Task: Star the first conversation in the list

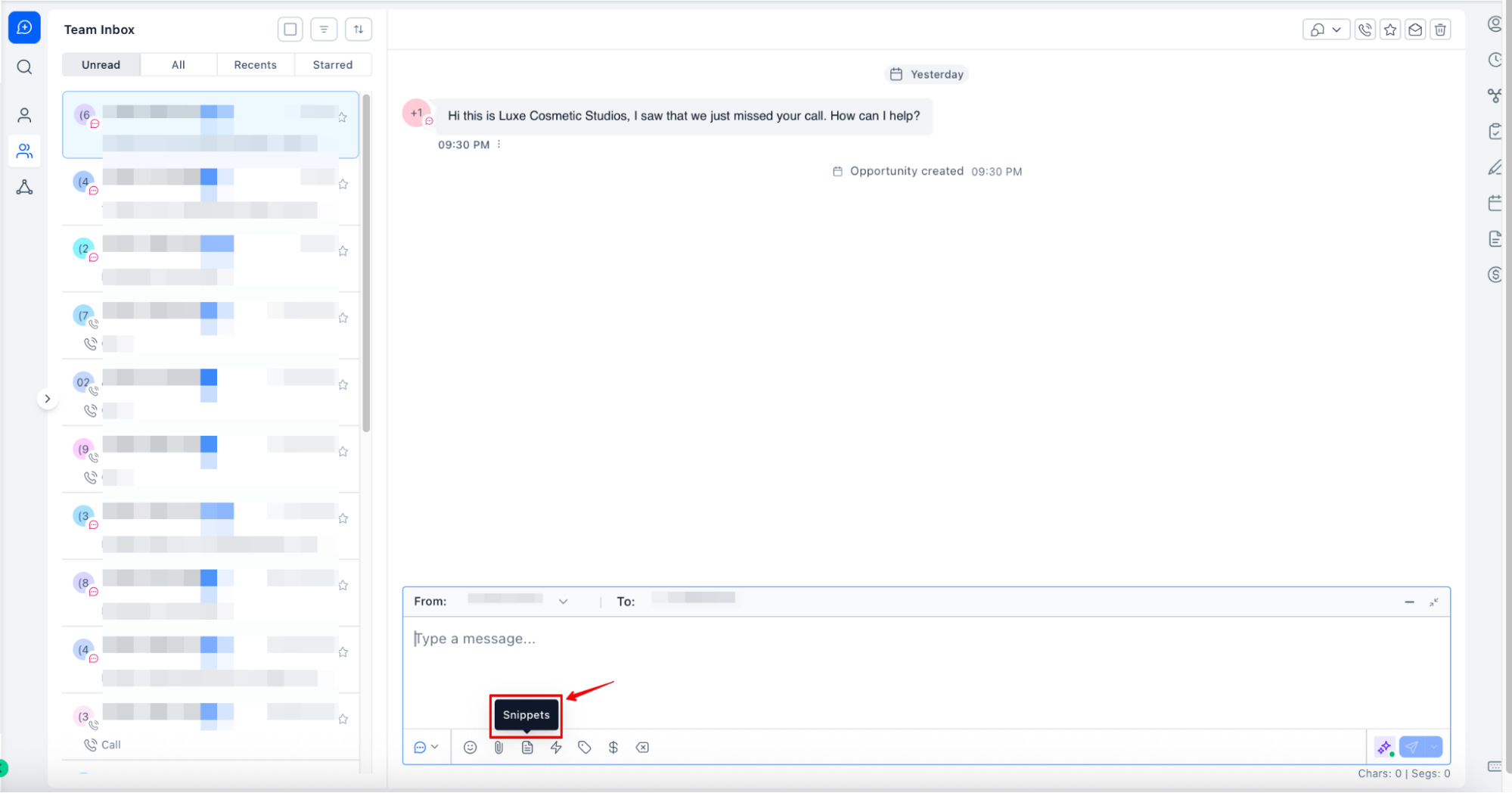Action: click(x=343, y=117)
